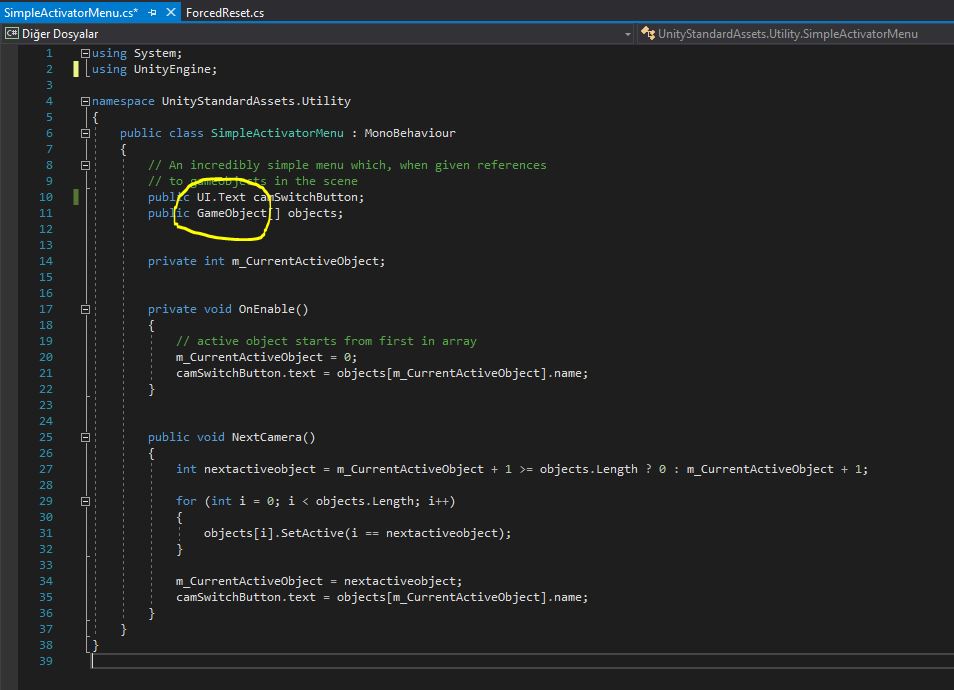Collapse the NextCamera method
Screen dimensions: 954x690
click(x=86, y=436)
